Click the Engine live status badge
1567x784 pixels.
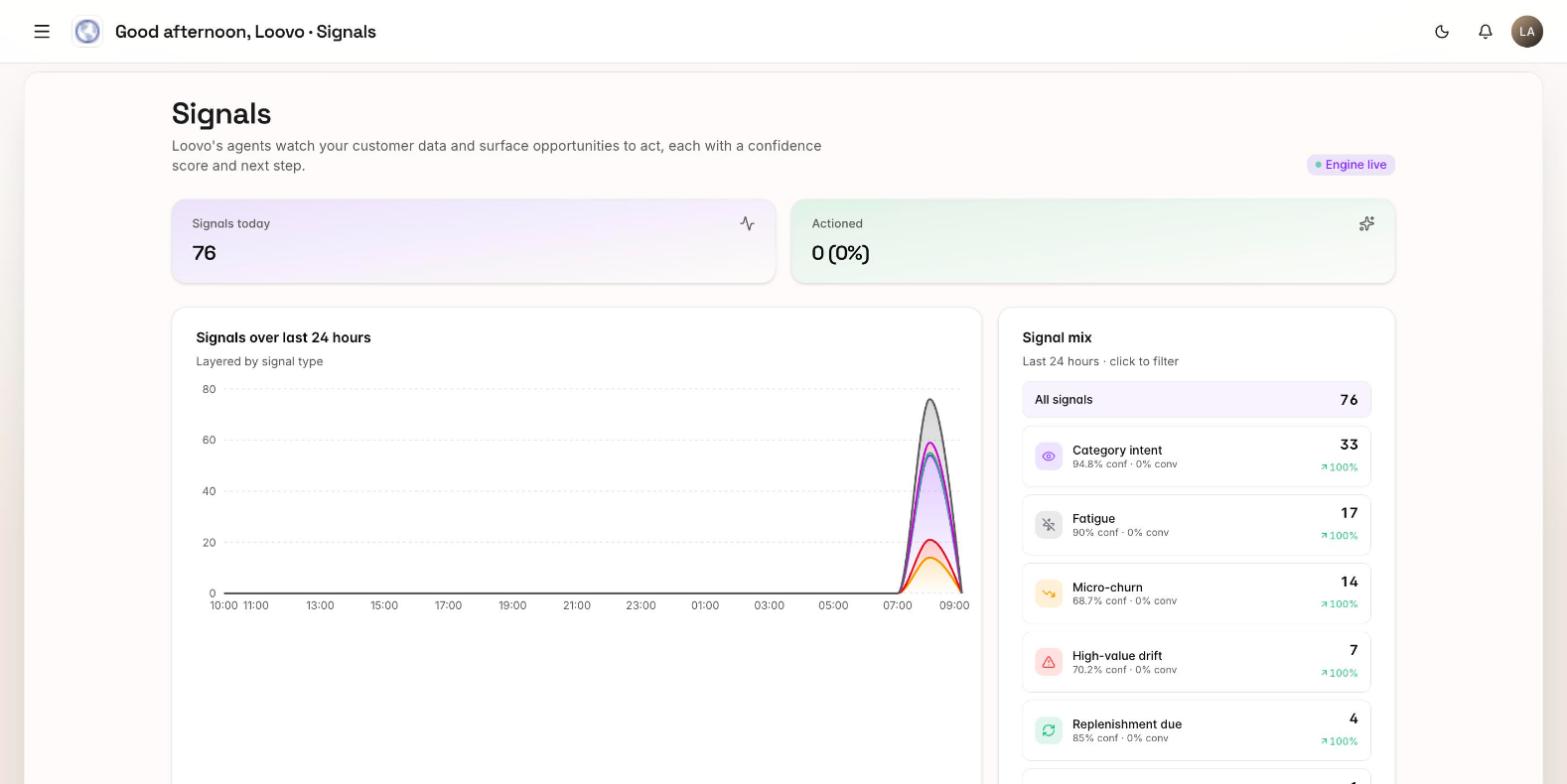pyautogui.click(x=1351, y=165)
